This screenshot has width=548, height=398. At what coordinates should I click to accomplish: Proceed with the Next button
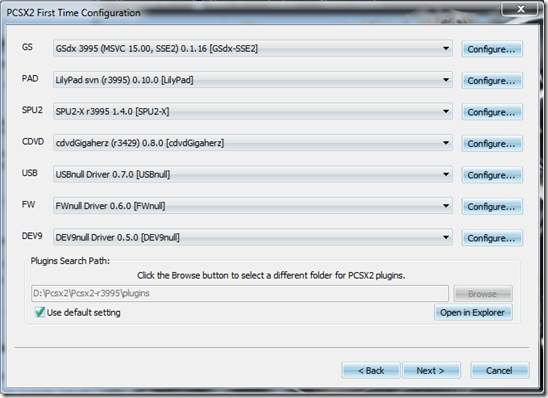coord(431,370)
